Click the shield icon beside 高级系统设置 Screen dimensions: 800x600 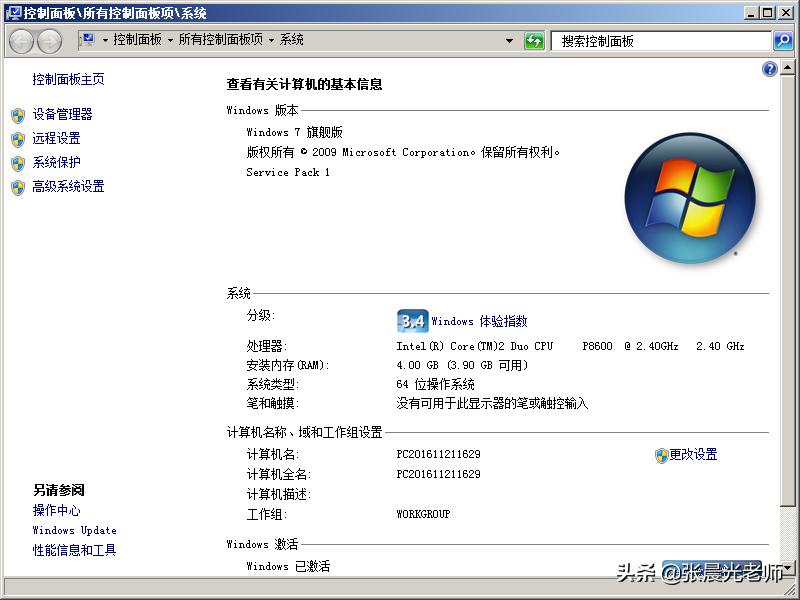click(18, 186)
